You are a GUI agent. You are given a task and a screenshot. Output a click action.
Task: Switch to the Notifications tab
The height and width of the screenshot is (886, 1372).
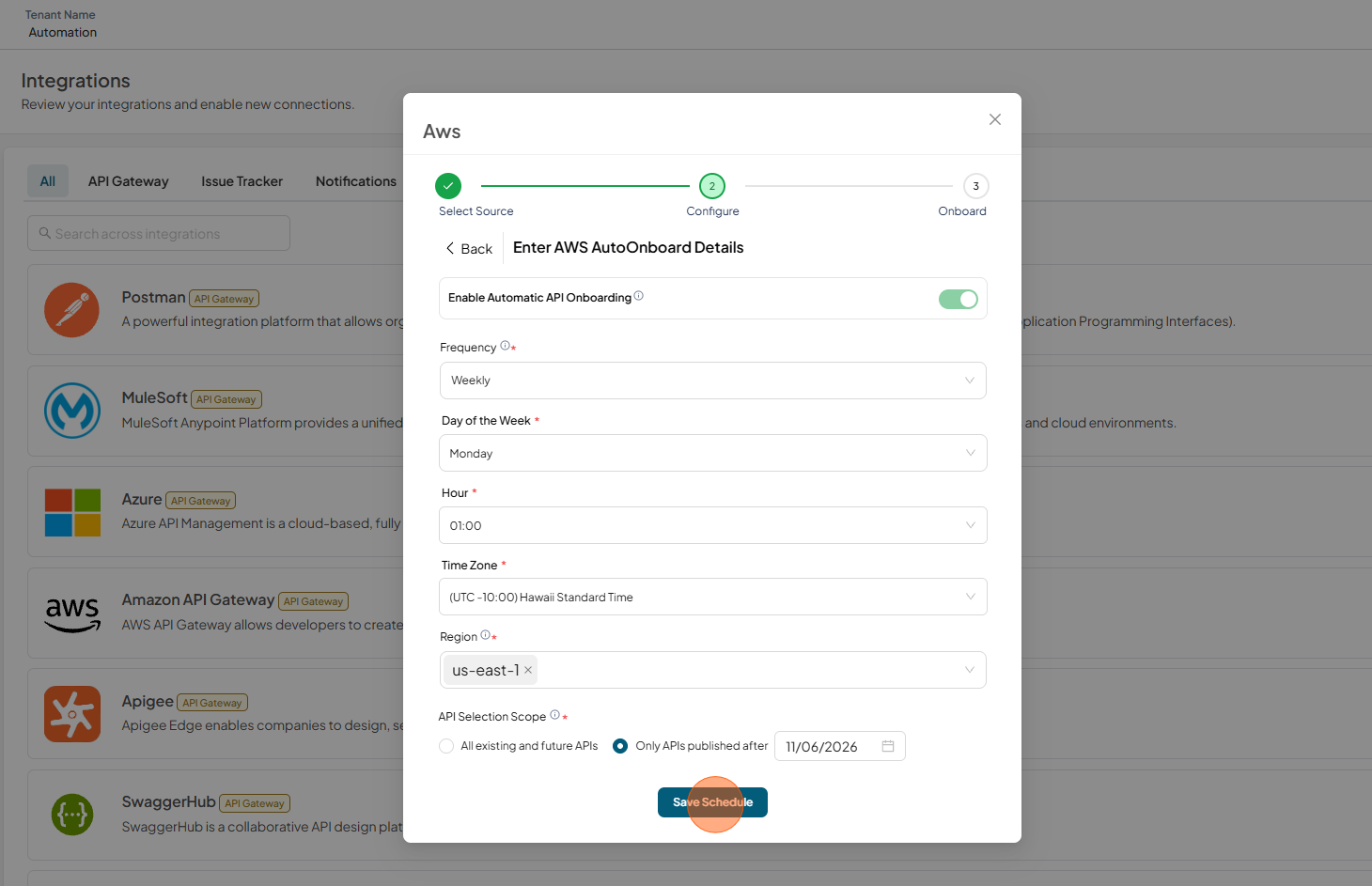pos(356,181)
